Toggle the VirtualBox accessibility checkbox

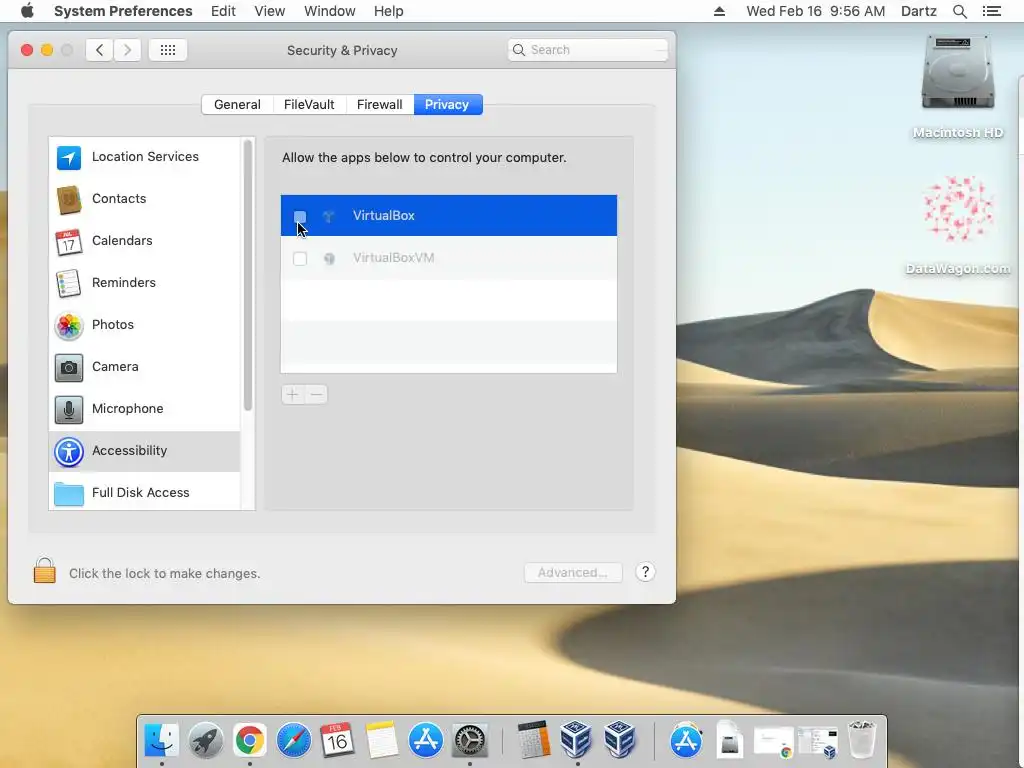click(300, 216)
